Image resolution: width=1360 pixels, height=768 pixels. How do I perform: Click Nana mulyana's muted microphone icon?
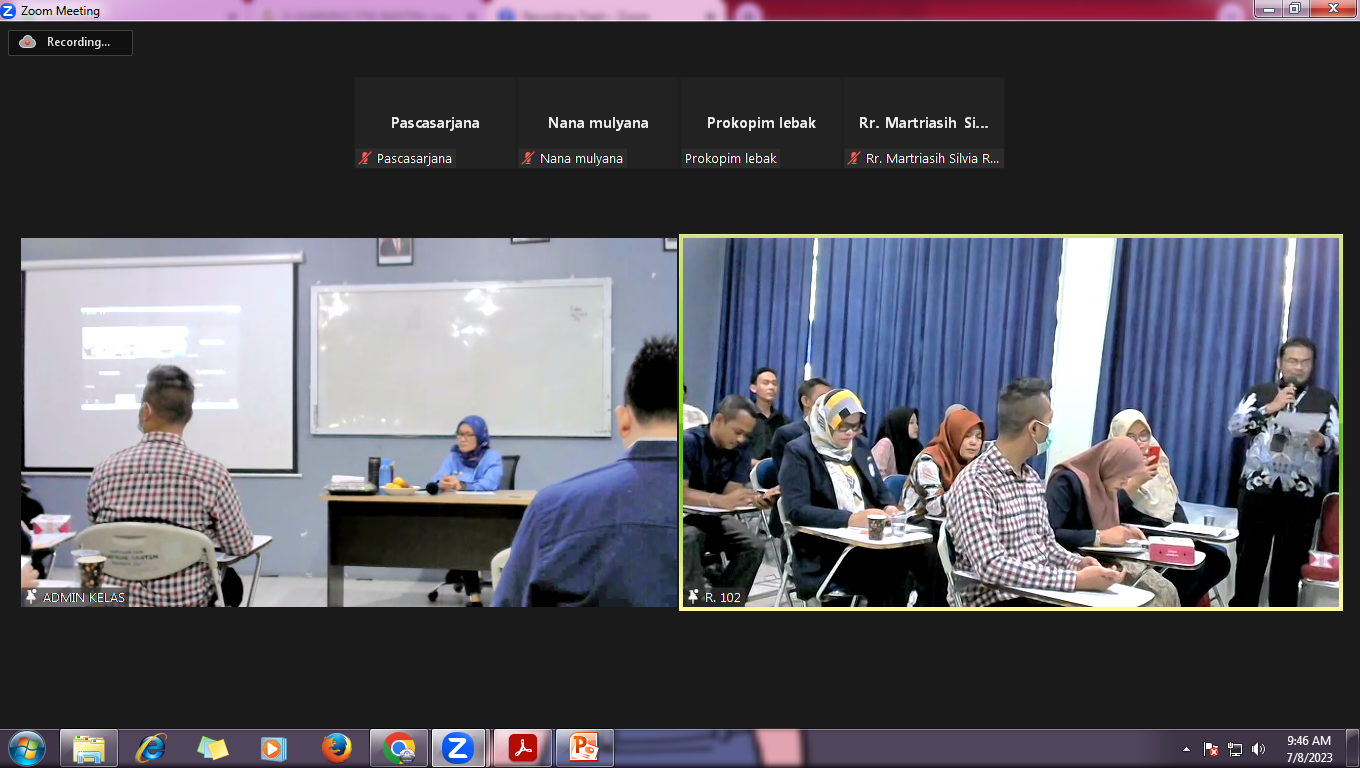pos(528,158)
